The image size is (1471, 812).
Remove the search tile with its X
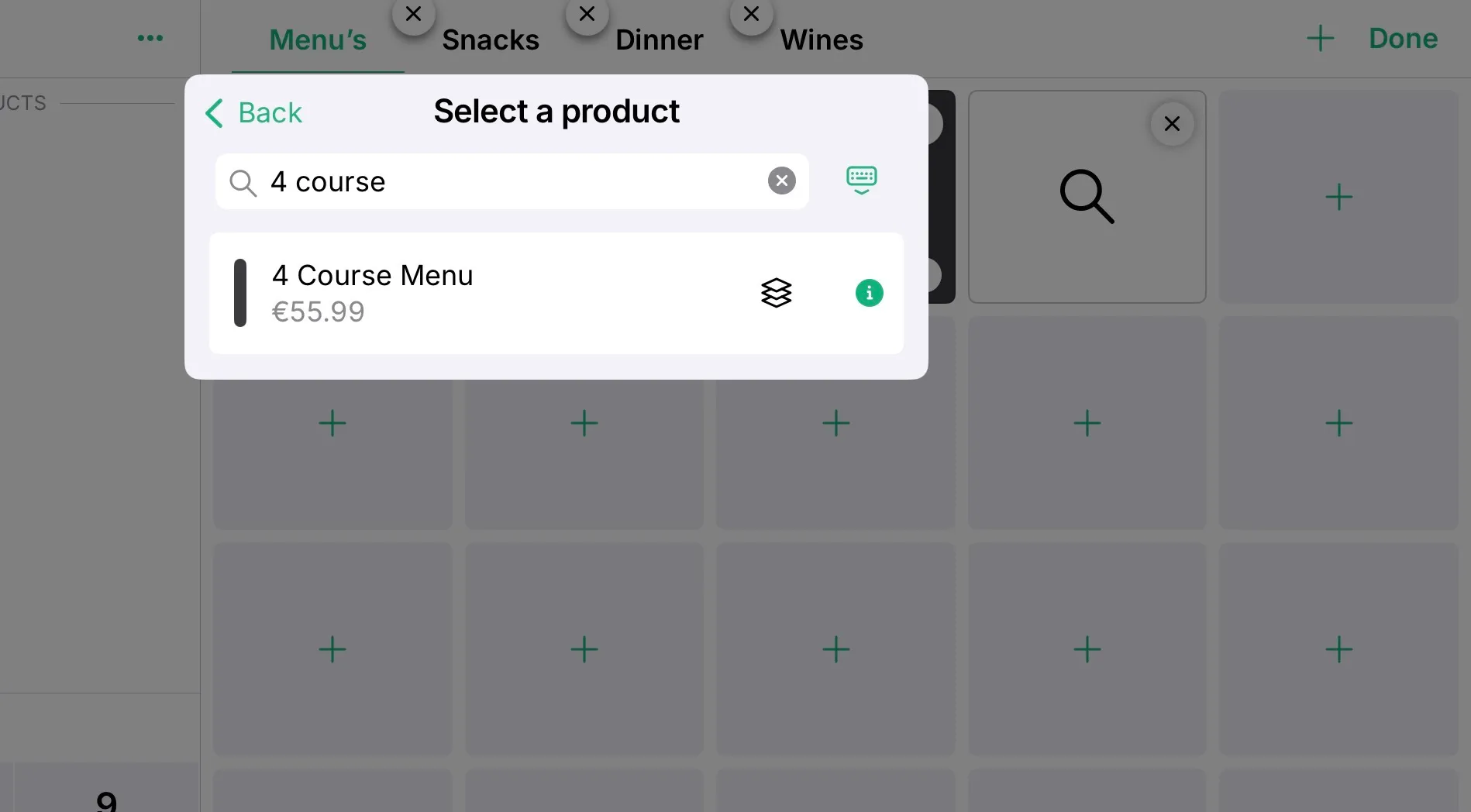click(1172, 124)
